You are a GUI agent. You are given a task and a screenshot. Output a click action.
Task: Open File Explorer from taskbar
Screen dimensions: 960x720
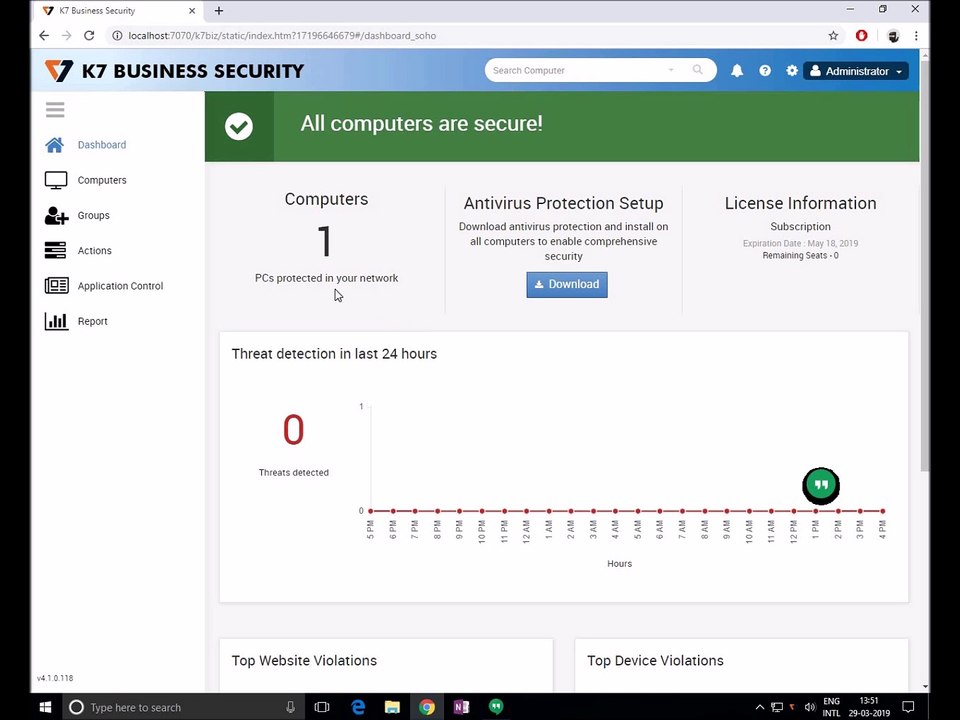[392, 707]
